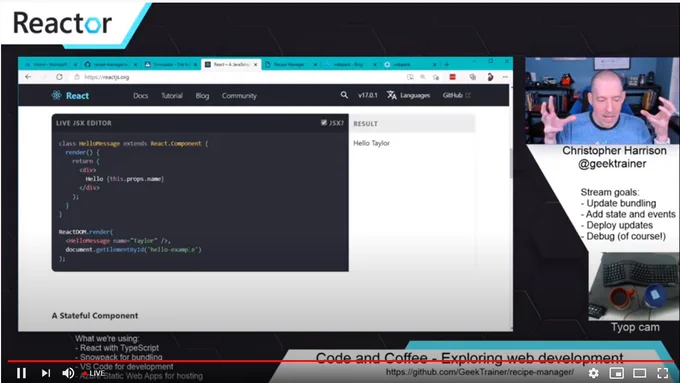Open the Tutorial navigation link
Viewport: 680px width, 383px height.
click(172, 95)
